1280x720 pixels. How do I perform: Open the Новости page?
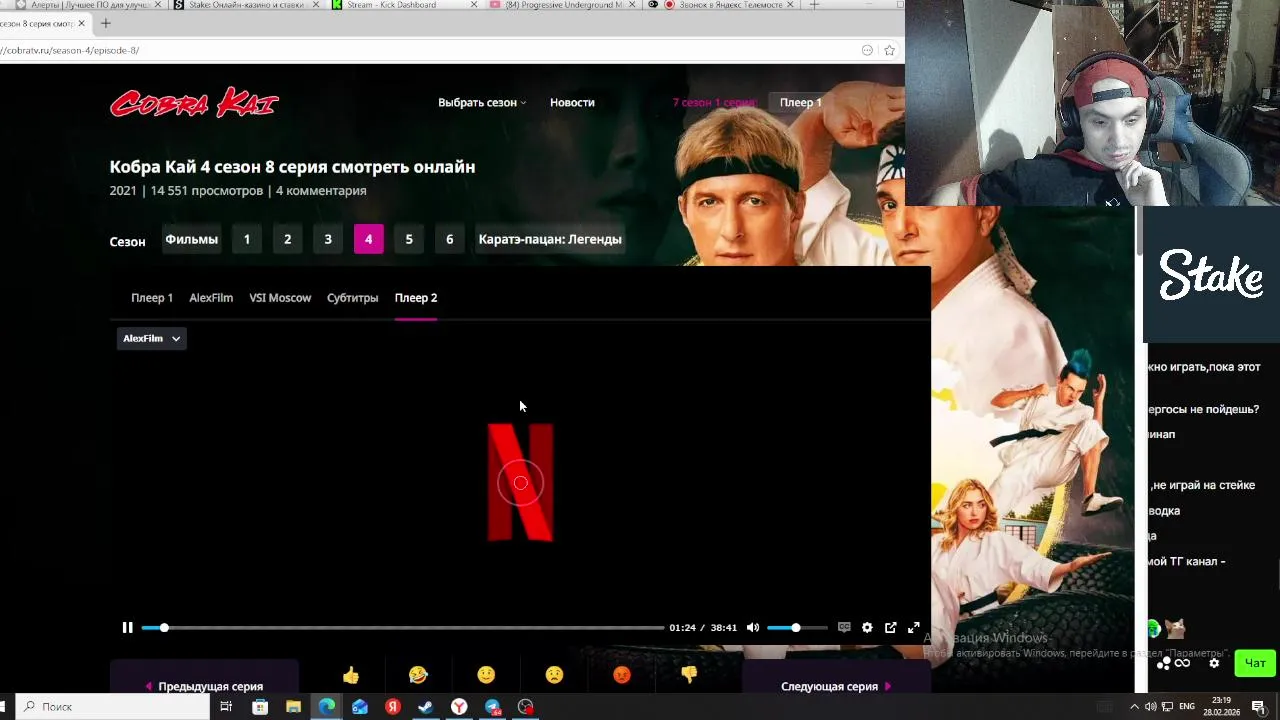pyautogui.click(x=572, y=102)
